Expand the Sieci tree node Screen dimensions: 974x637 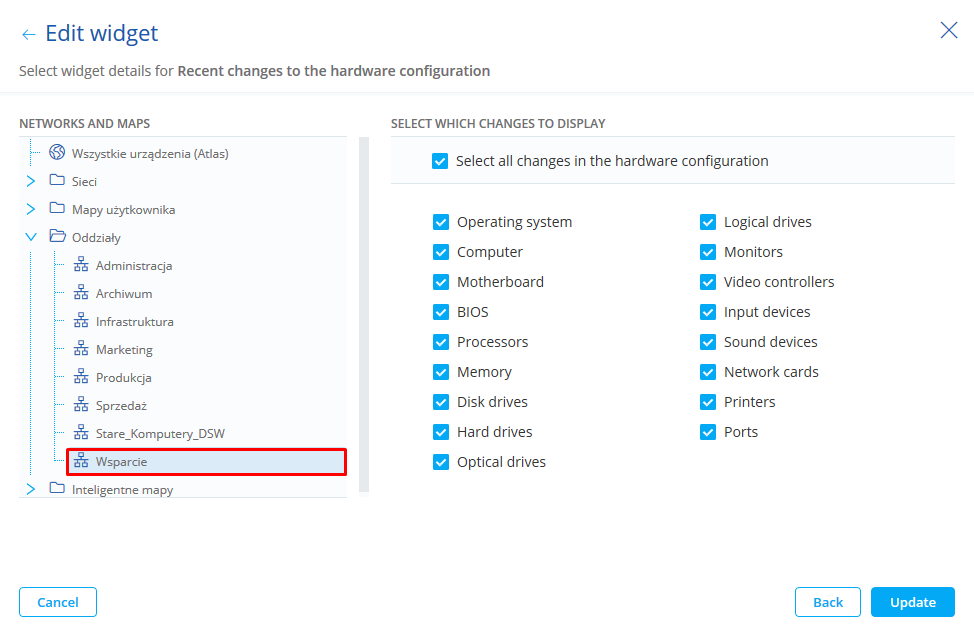(31, 181)
